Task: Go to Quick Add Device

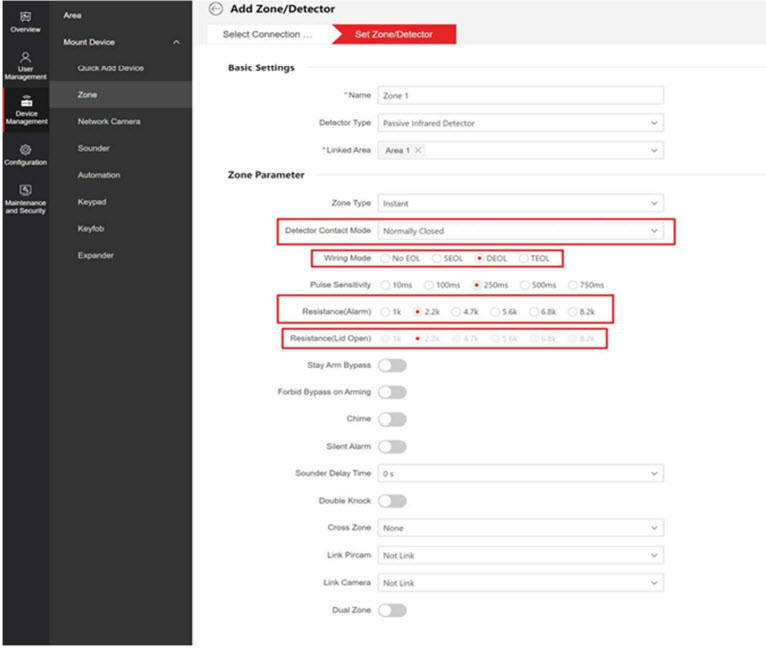Action: [x=111, y=68]
